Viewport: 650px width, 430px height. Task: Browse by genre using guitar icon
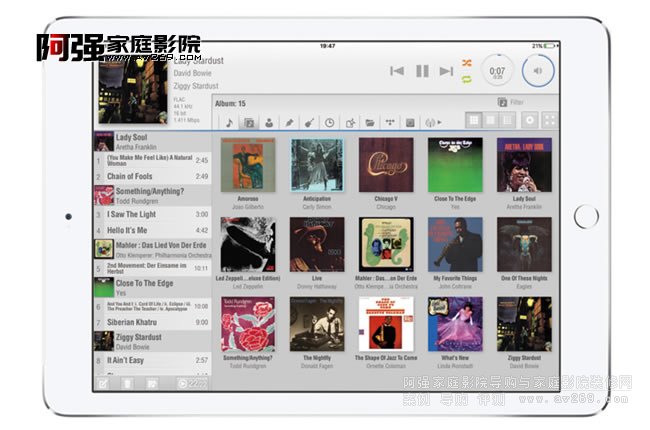pos(309,122)
